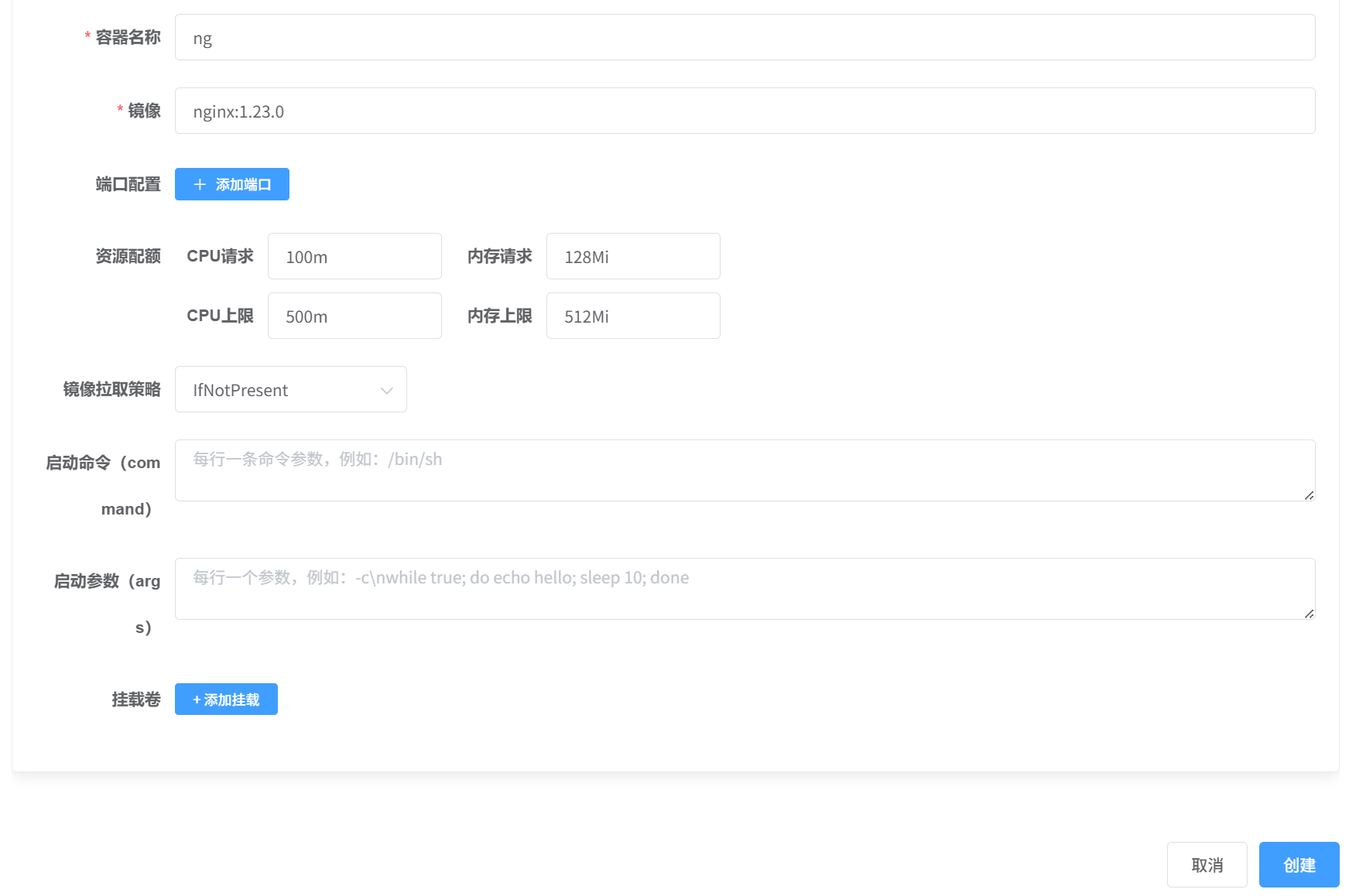The image size is (1349, 896).
Task: Grab the args textarea resize handle
Action: click(1309, 614)
